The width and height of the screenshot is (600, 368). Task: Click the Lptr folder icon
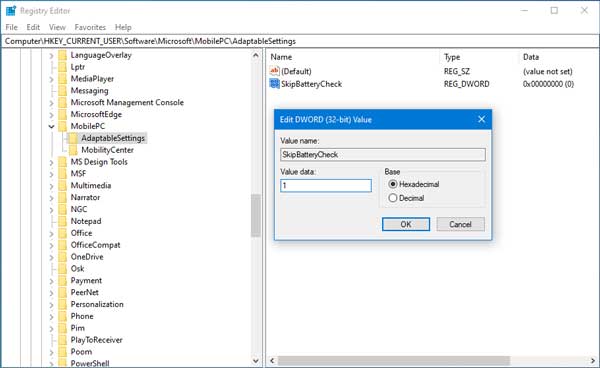click(x=62, y=67)
